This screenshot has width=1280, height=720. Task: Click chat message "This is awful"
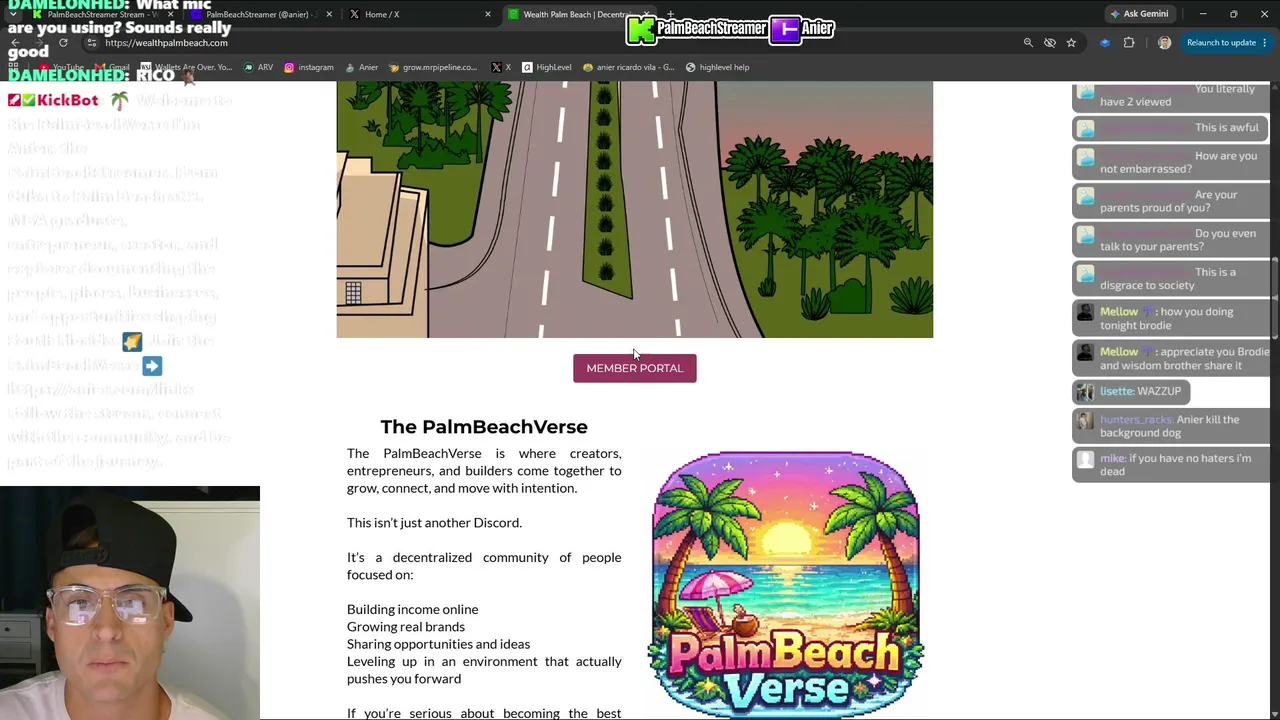1171,128
